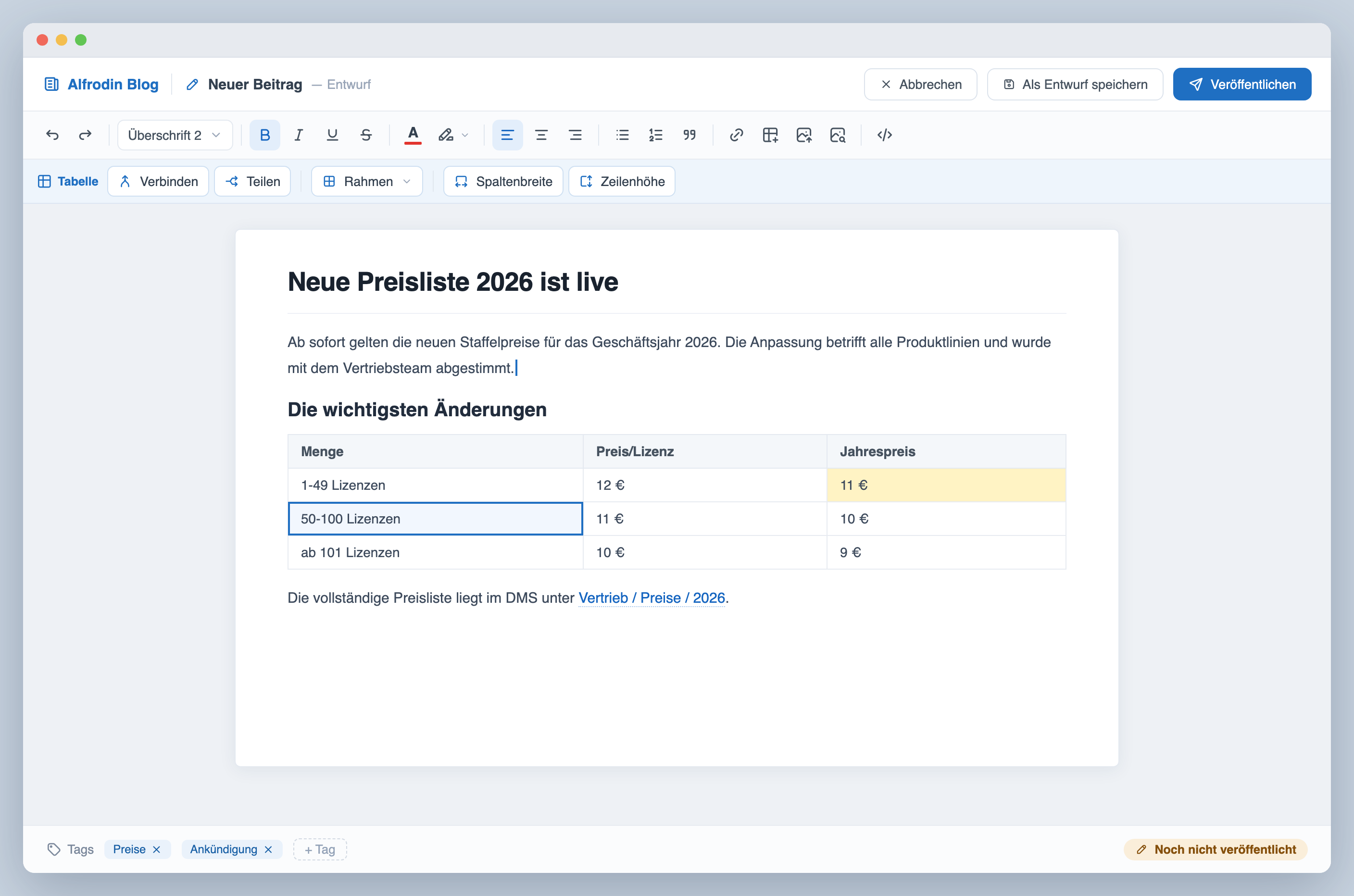Image resolution: width=1354 pixels, height=896 pixels.
Task: Apply the highlighter marker tool
Action: (x=446, y=135)
